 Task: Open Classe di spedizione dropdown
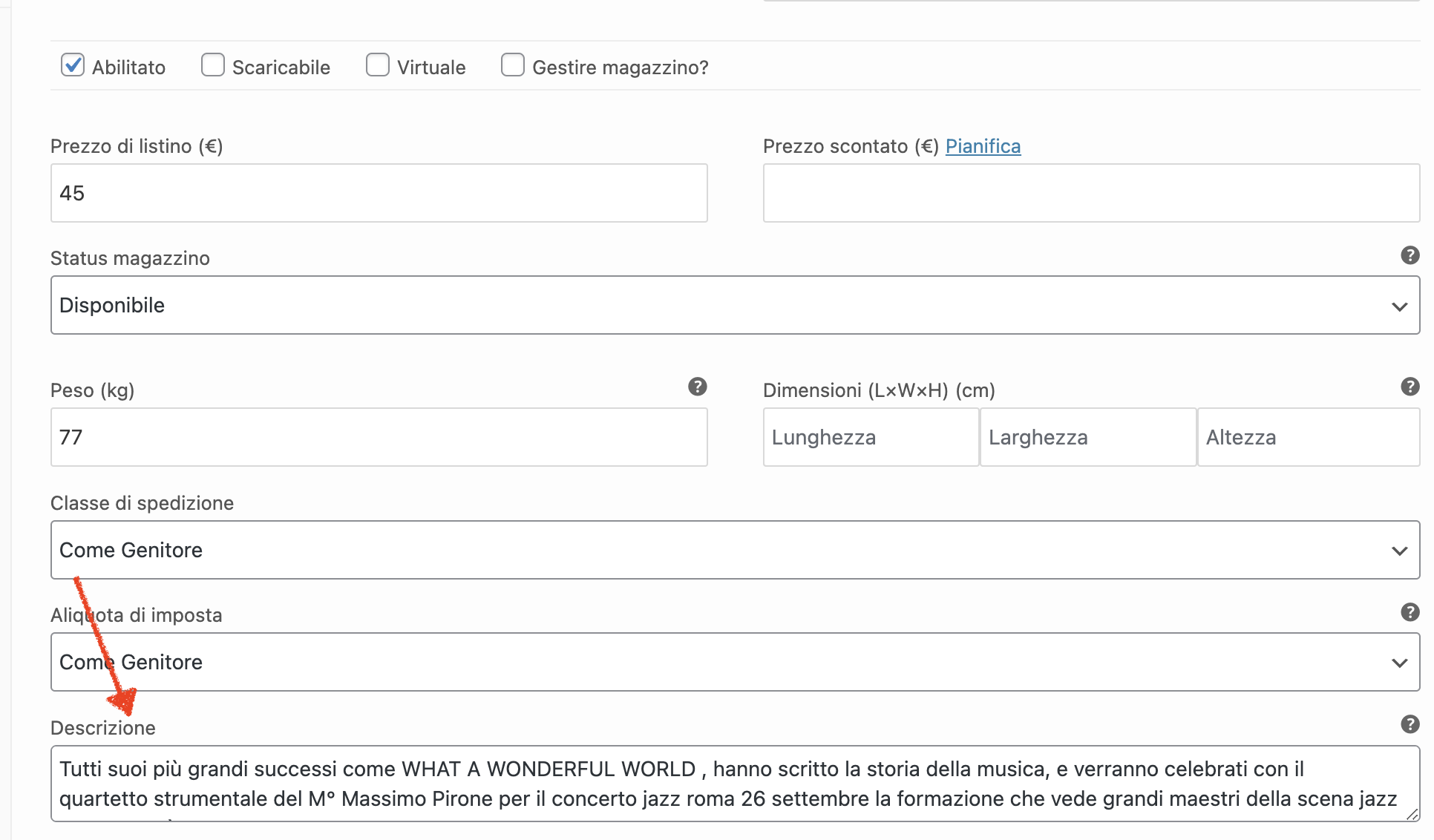[735, 550]
